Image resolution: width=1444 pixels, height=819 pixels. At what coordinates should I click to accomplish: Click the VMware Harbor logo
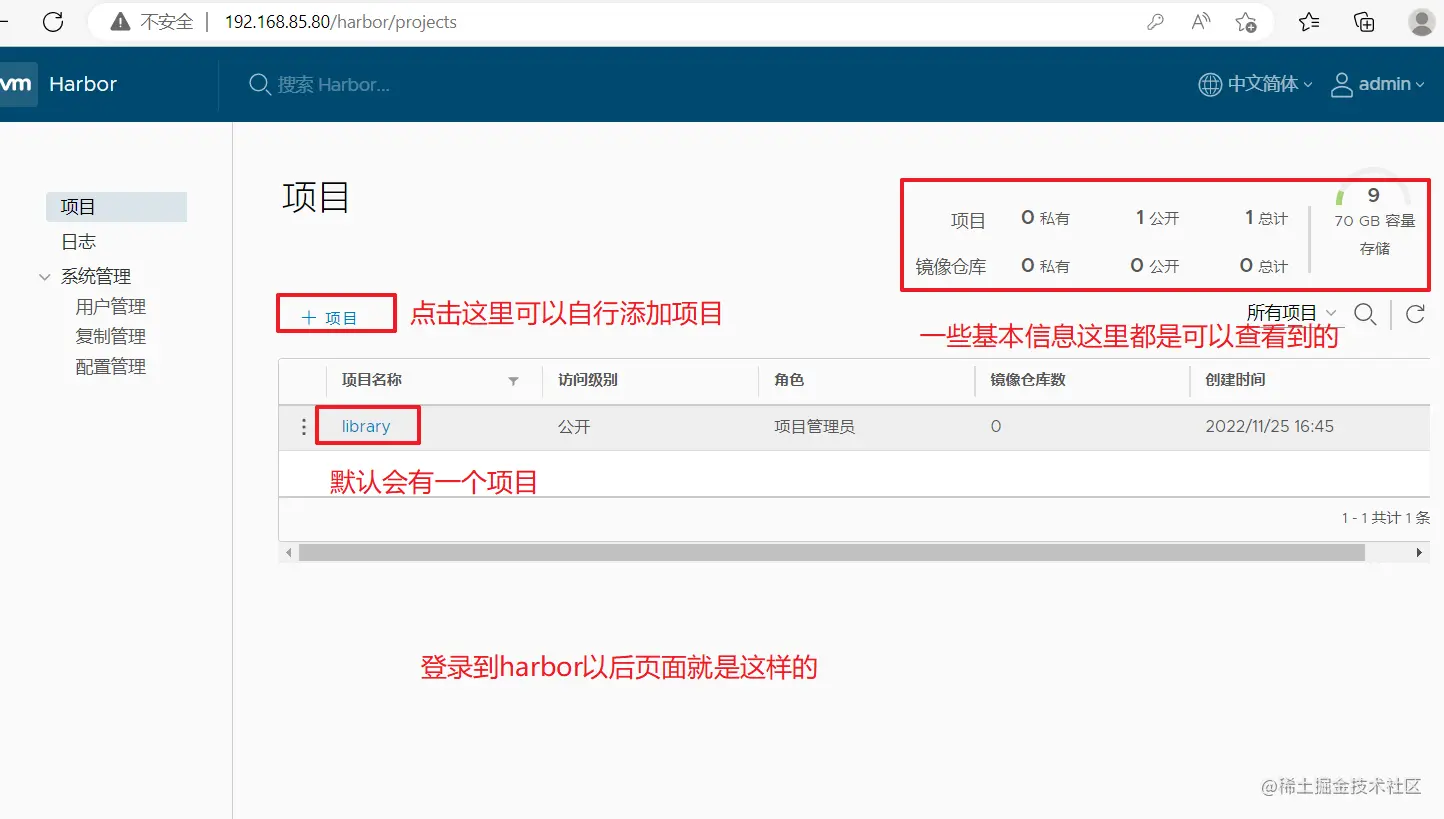pos(17,84)
